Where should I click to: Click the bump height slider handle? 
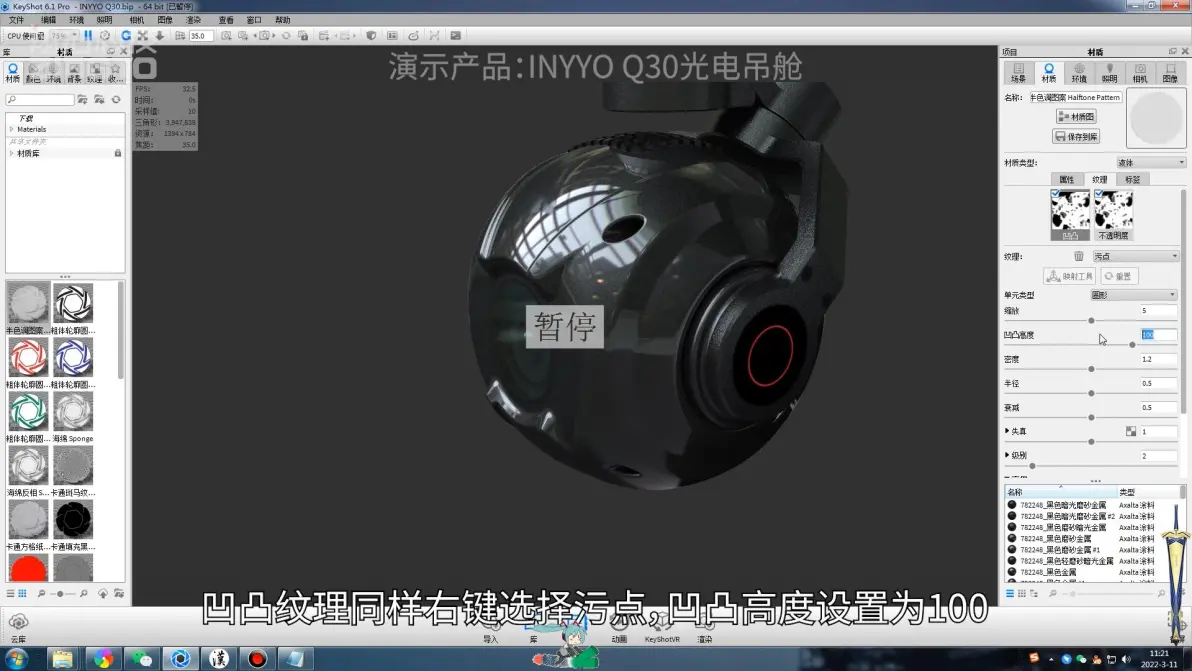pyautogui.click(x=1132, y=345)
